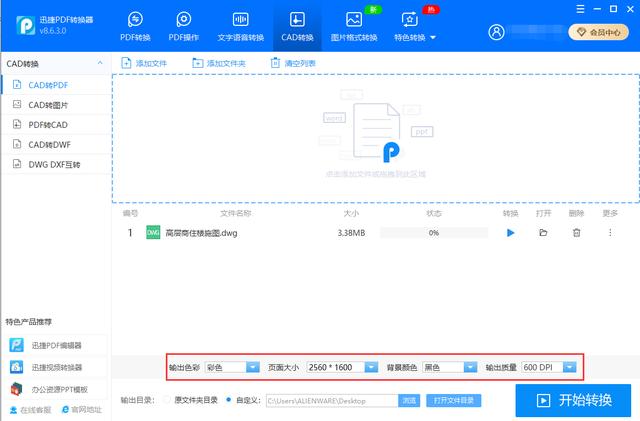The height and width of the screenshot is (421, 640).
Task: Select CAD转PDF in sidebar
Action: click(x=56, y=85)
